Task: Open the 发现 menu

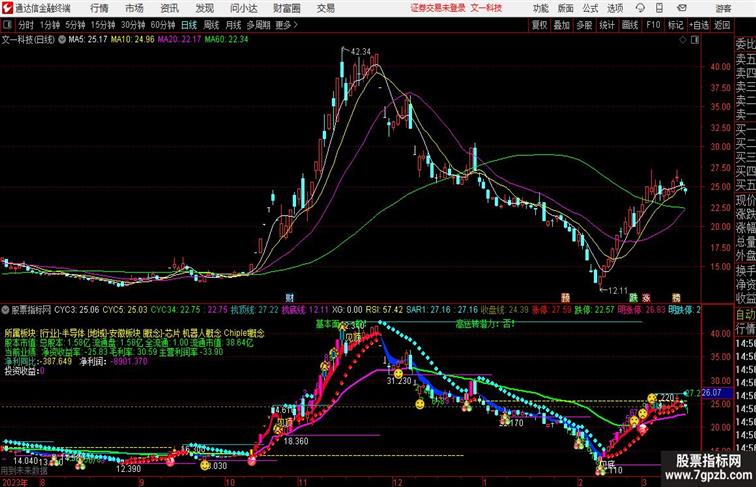Action: 204,8
